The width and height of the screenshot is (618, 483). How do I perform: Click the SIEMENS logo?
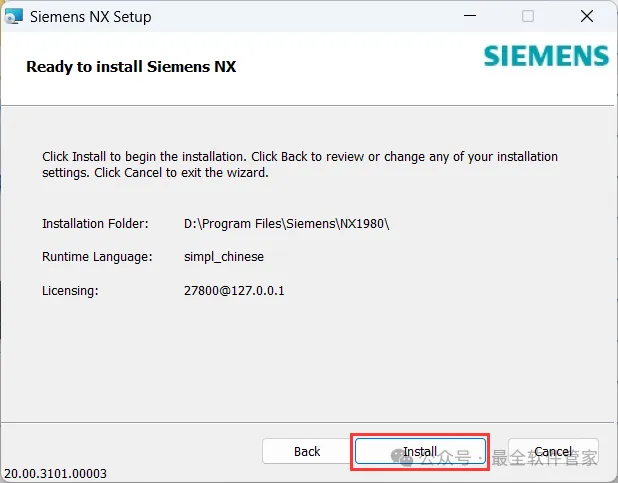click(546, 56)
